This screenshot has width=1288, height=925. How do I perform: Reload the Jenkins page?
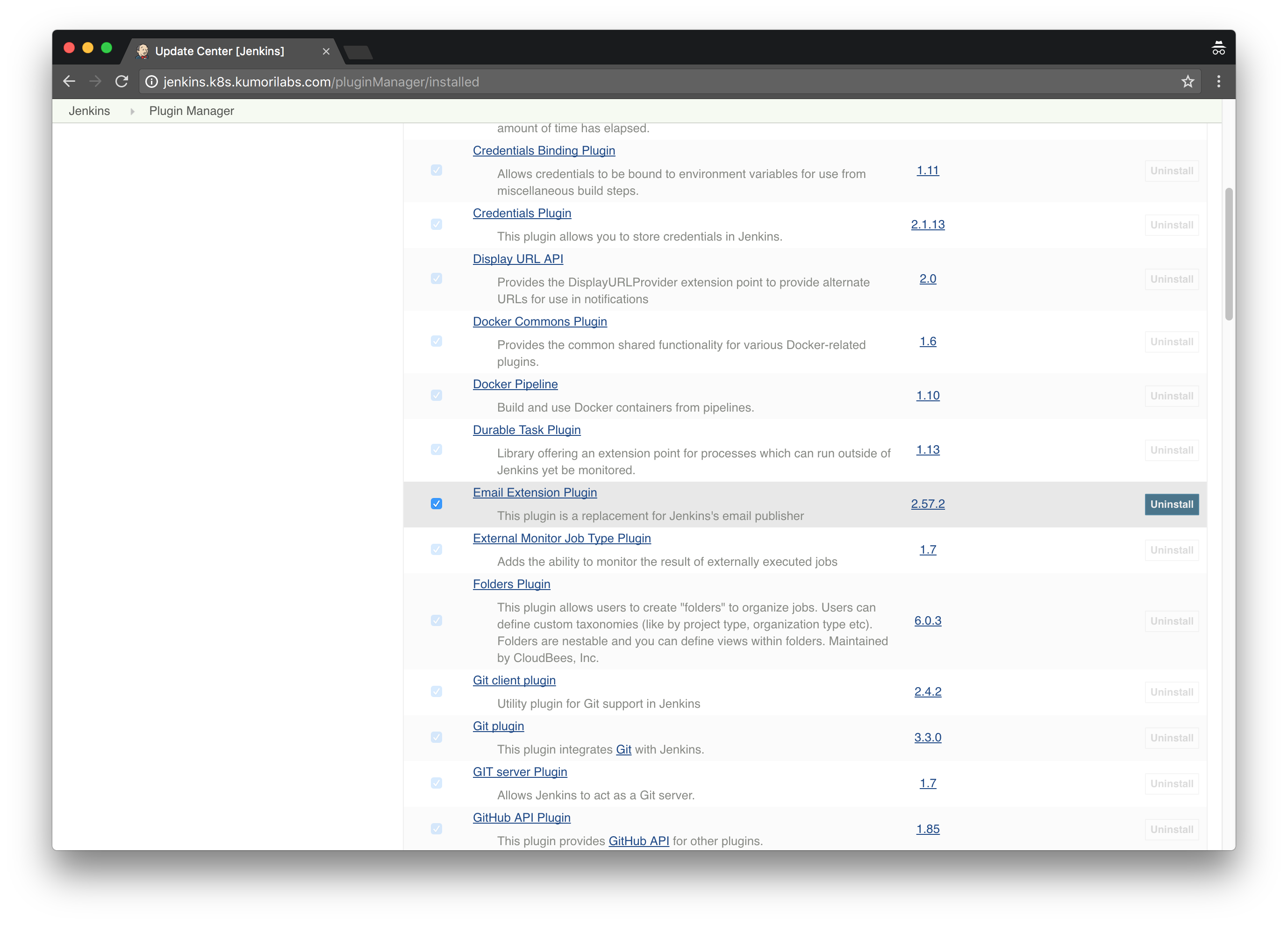pos(122,81)
